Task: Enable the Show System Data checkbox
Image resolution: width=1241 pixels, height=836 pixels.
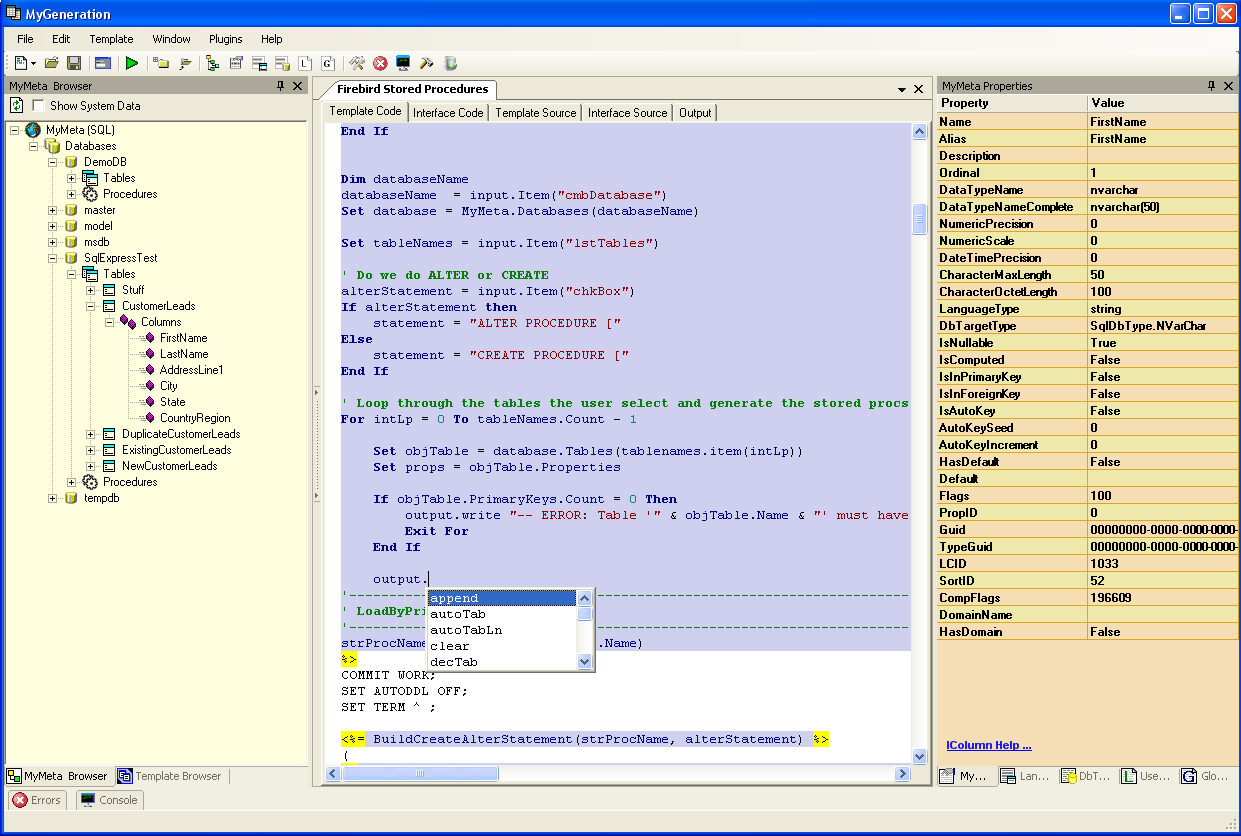Action: pos(38,106)
